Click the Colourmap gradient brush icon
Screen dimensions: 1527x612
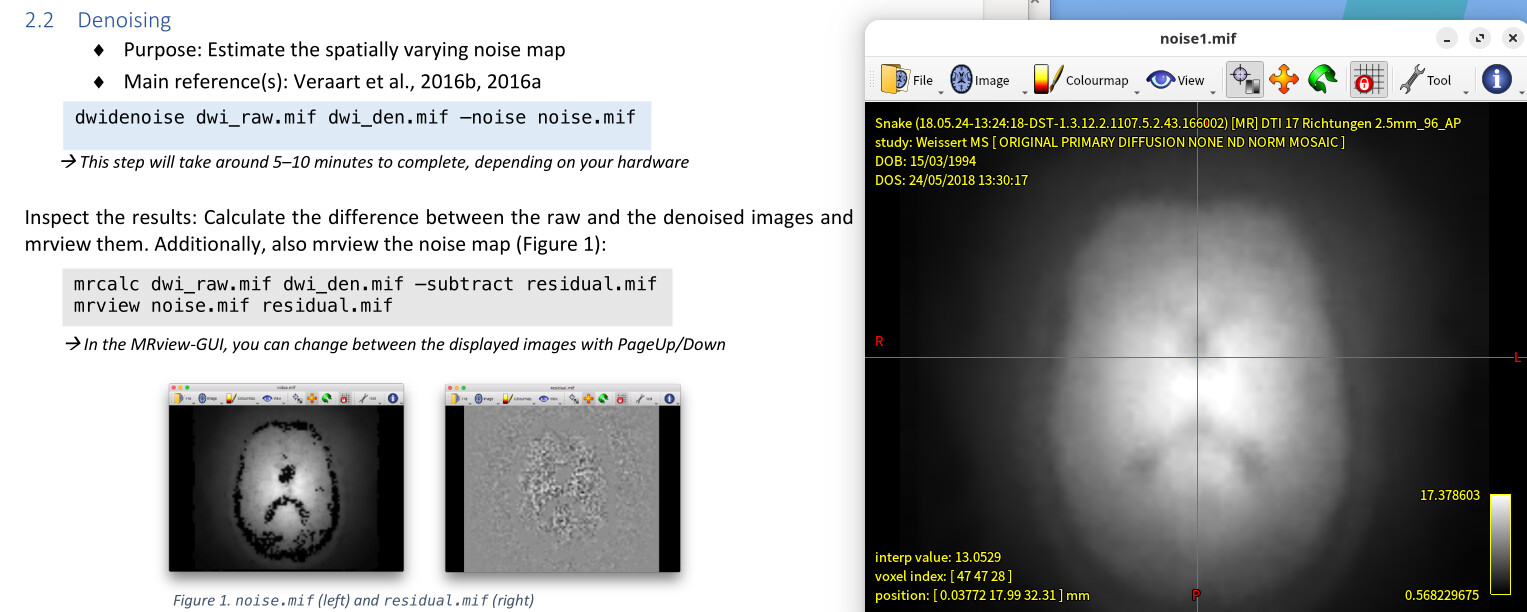pos(1046,79)
